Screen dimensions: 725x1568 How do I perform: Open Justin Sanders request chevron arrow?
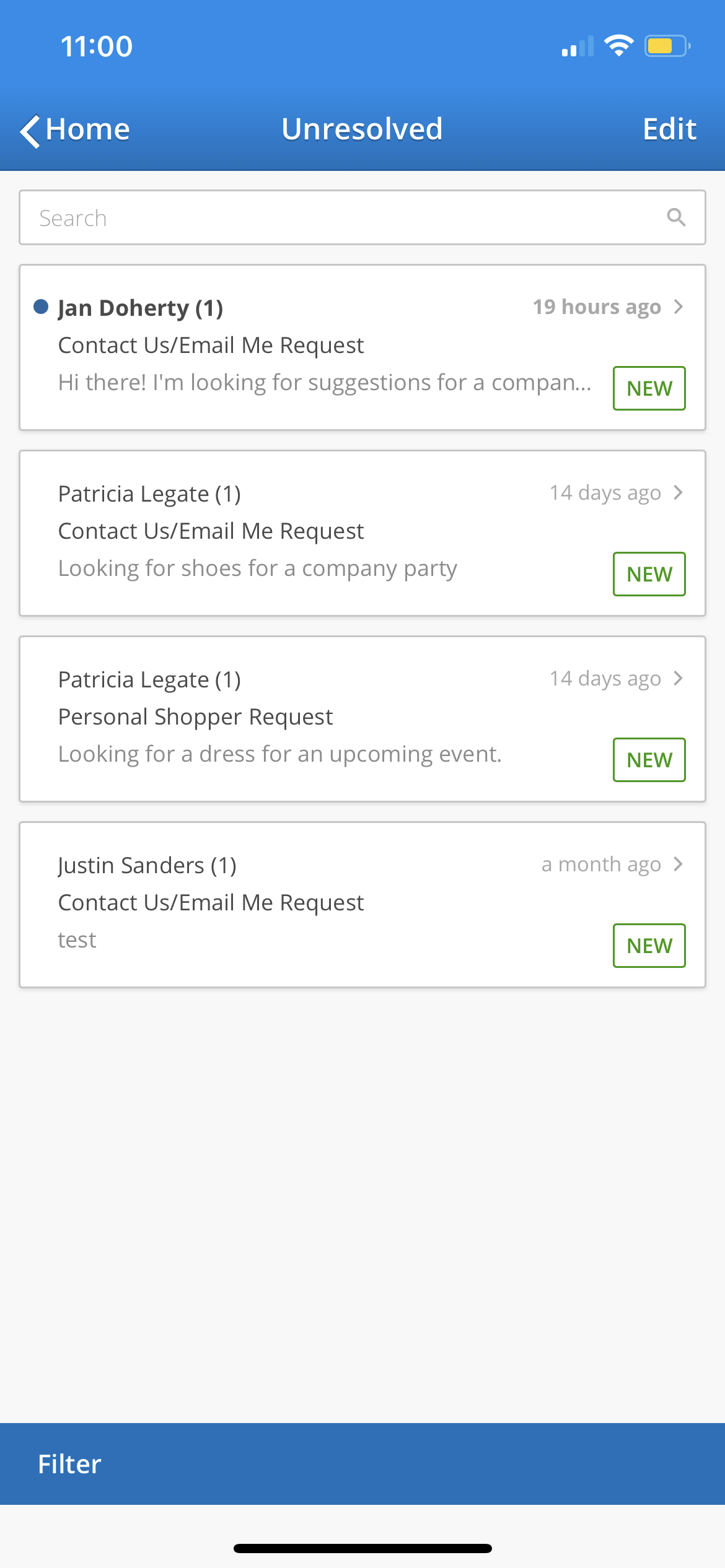point(679,864)
